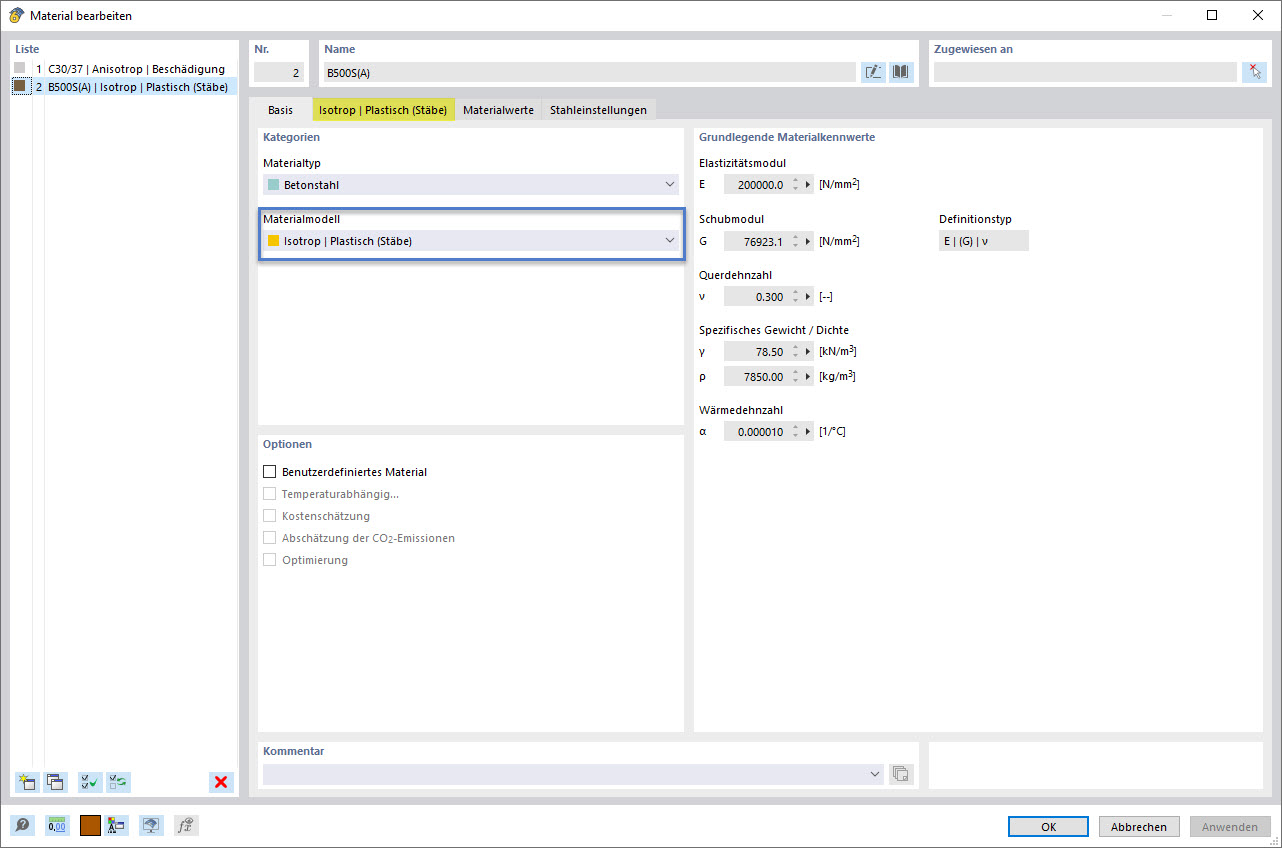The image size is (1282, 848).
Task: Click the stepper on Querdehnzahl field
Action: (795, 297)
